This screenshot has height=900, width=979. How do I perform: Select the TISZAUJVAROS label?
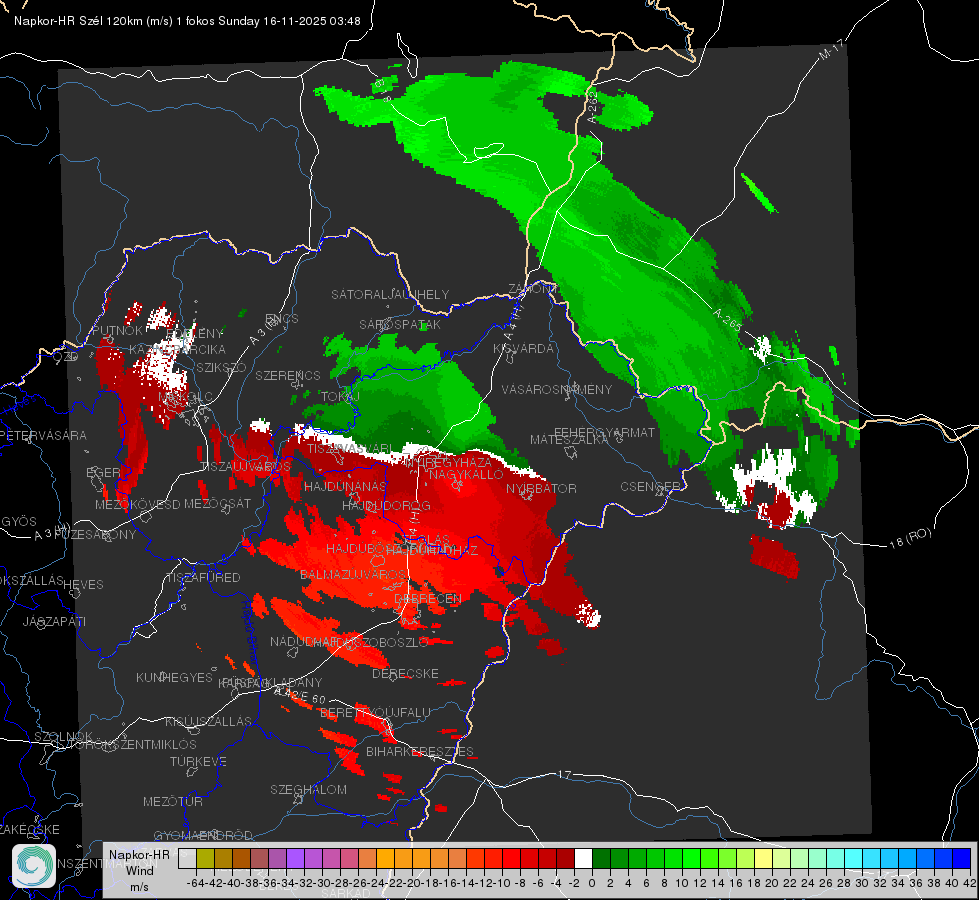[x=246, y=467]
